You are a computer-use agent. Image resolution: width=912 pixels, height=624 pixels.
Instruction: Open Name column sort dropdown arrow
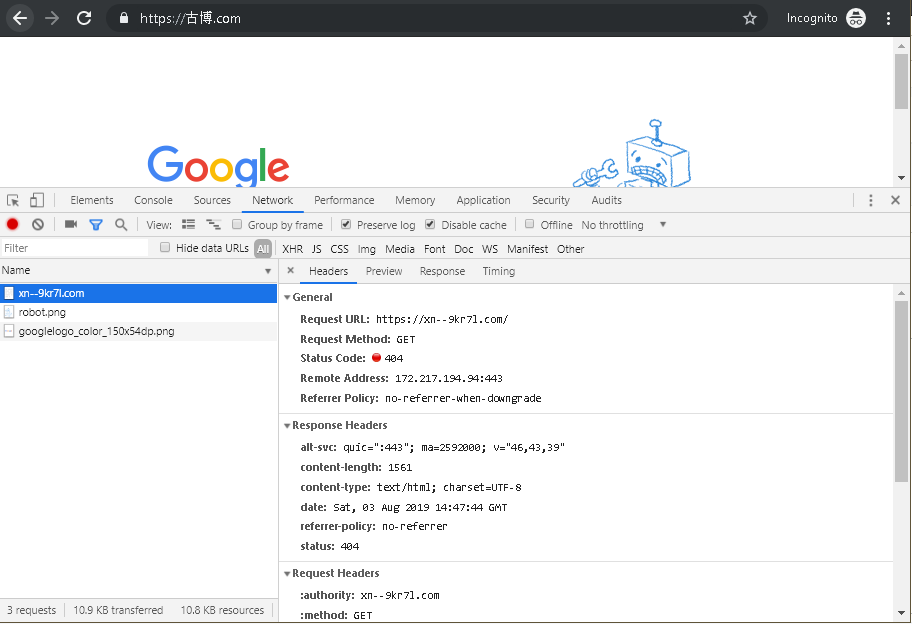pos(268,271)
